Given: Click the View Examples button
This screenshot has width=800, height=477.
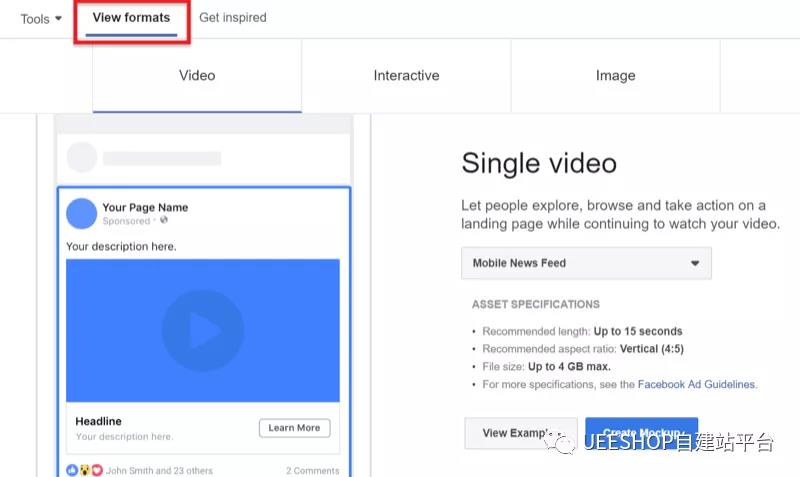Looking at the screenshot, I should [x=521, y=433].
